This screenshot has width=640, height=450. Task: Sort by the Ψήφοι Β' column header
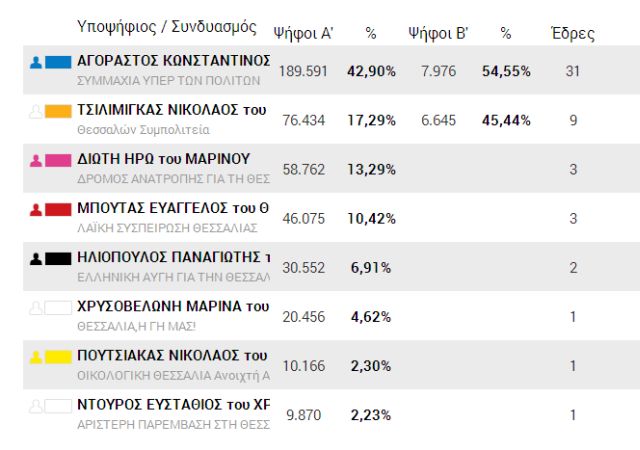(x=438, y=33)
